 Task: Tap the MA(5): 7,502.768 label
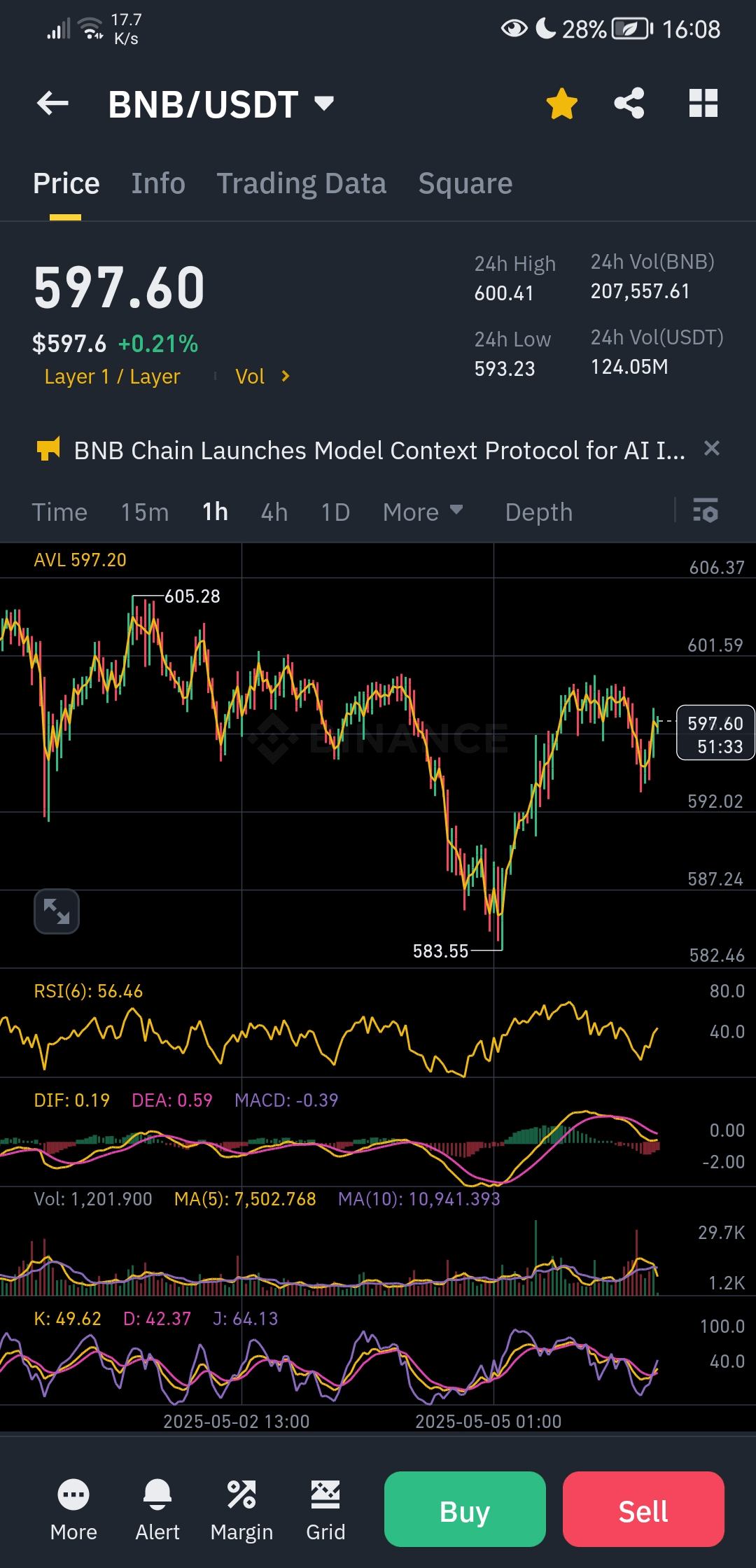coord(245,1199)
